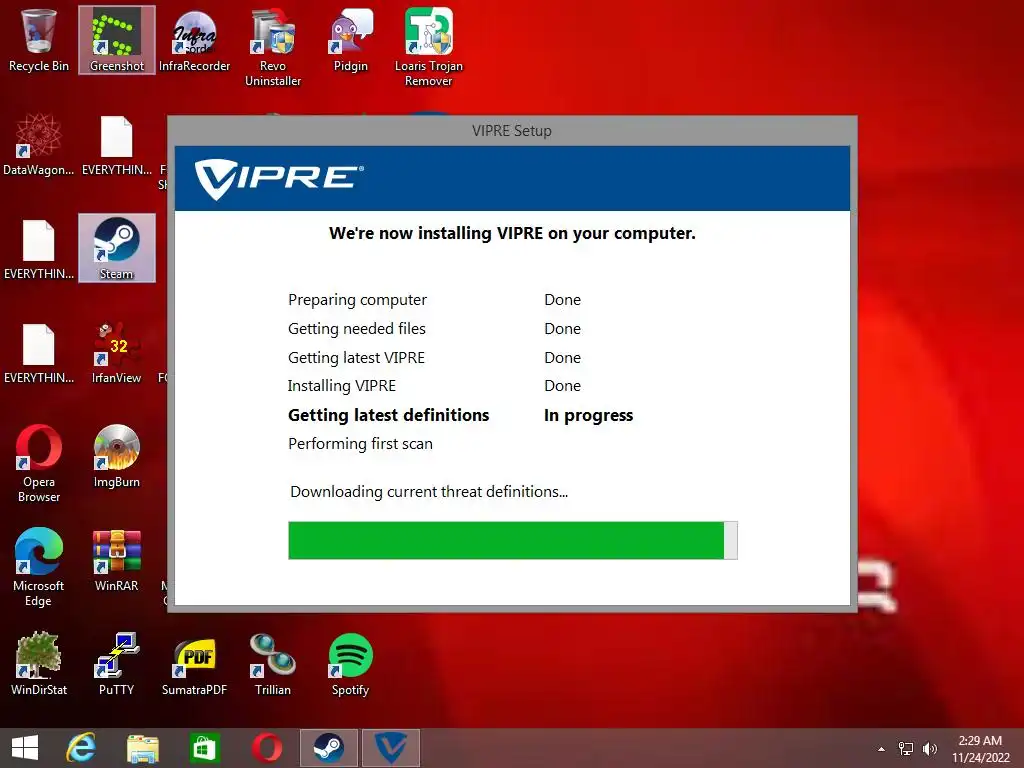Open Internet Explorer from the taskbar
The image size is (1024, 768).
[82, 748]
